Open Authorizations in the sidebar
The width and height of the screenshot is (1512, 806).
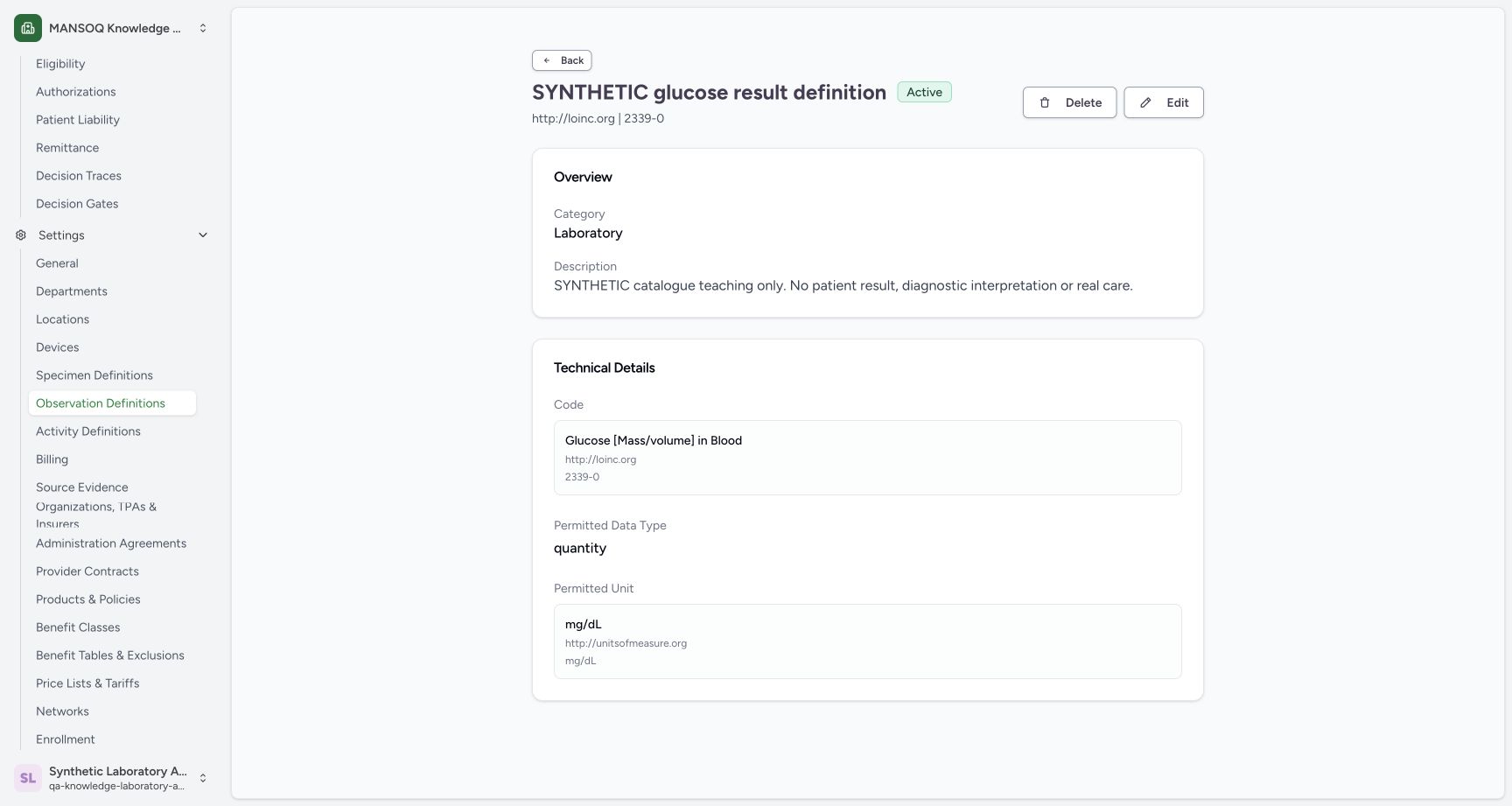coord(75,92)
